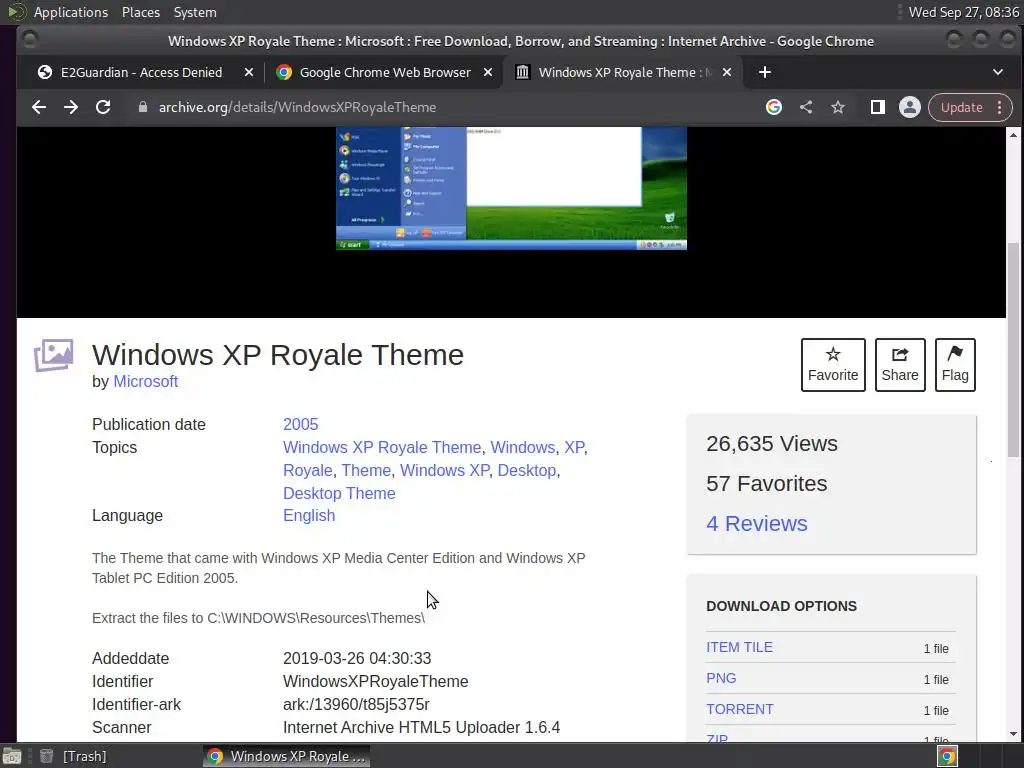
Task: Open the Windows topic link
Action: point(522,447)
